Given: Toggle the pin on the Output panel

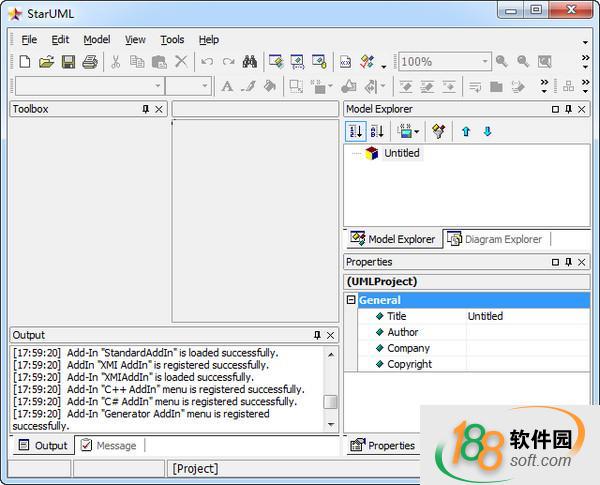Looking at the screenshot, I should [x=317, y=335].
